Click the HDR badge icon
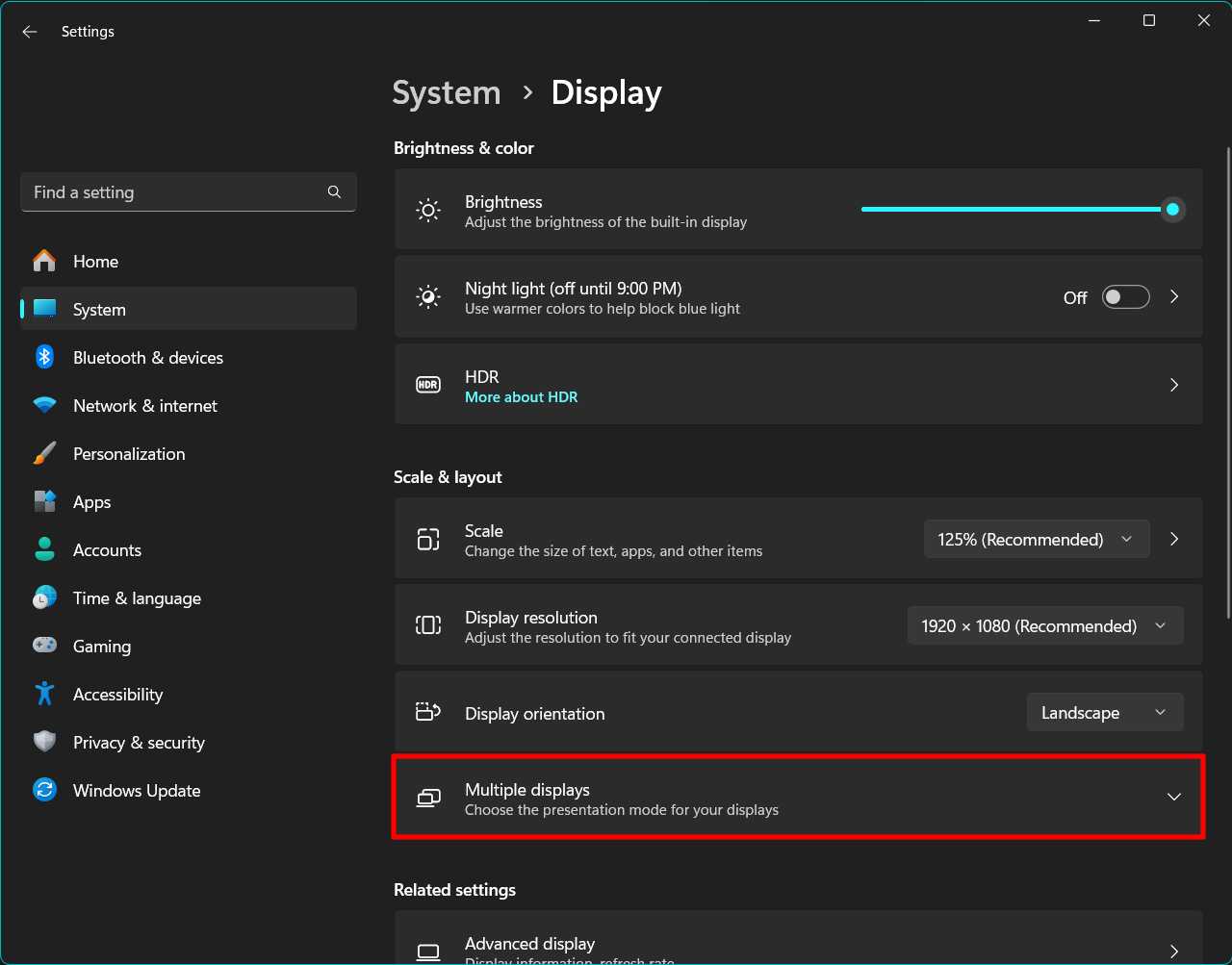 pos(428,385)
